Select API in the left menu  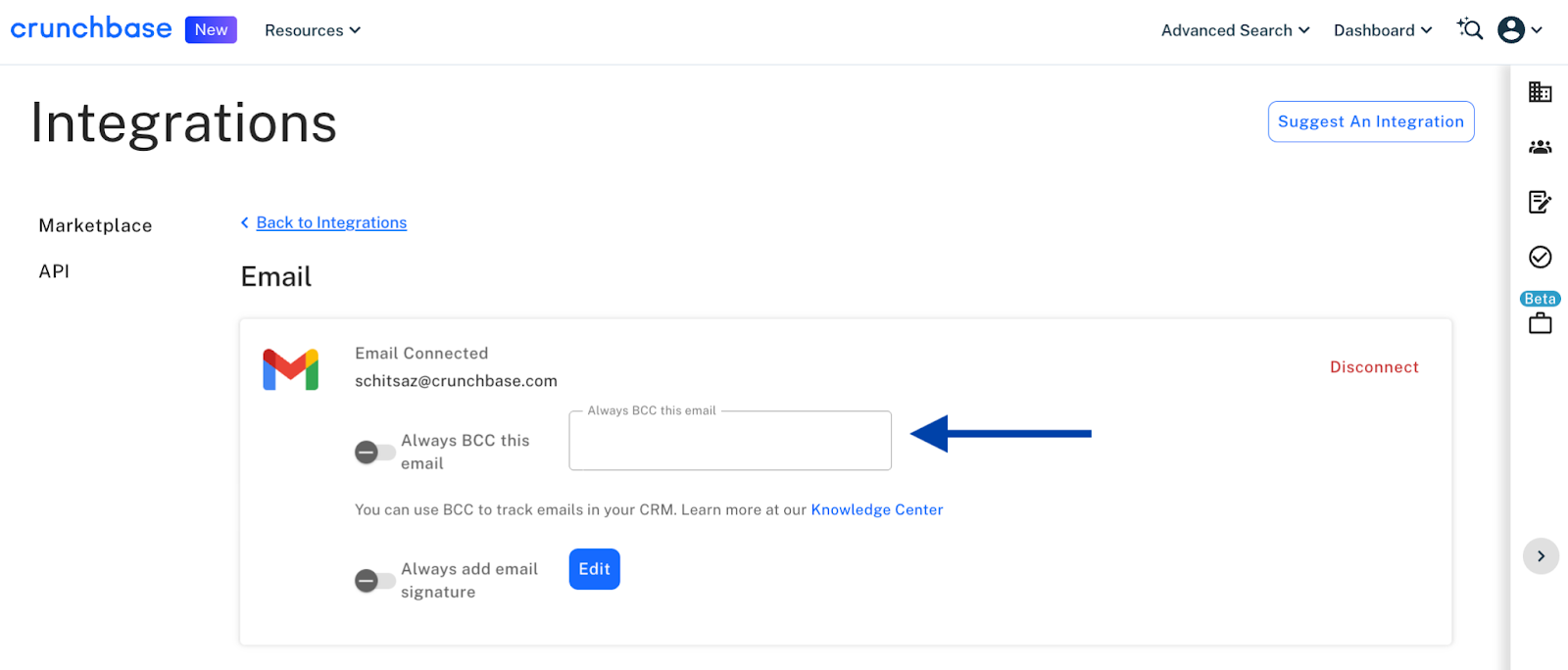[x=54, y=271]
